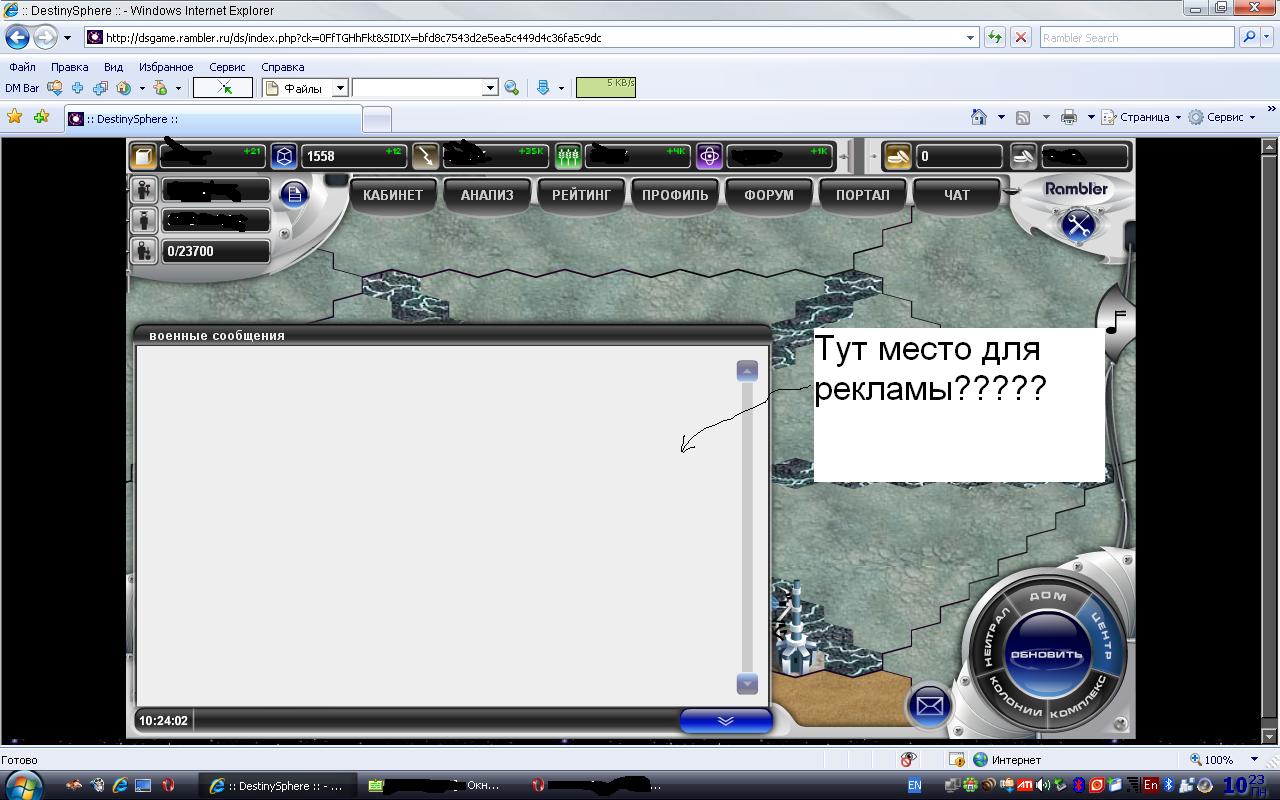Click the gold coins icon
The image size is (1280, 800).
click(x=897, y=156)
